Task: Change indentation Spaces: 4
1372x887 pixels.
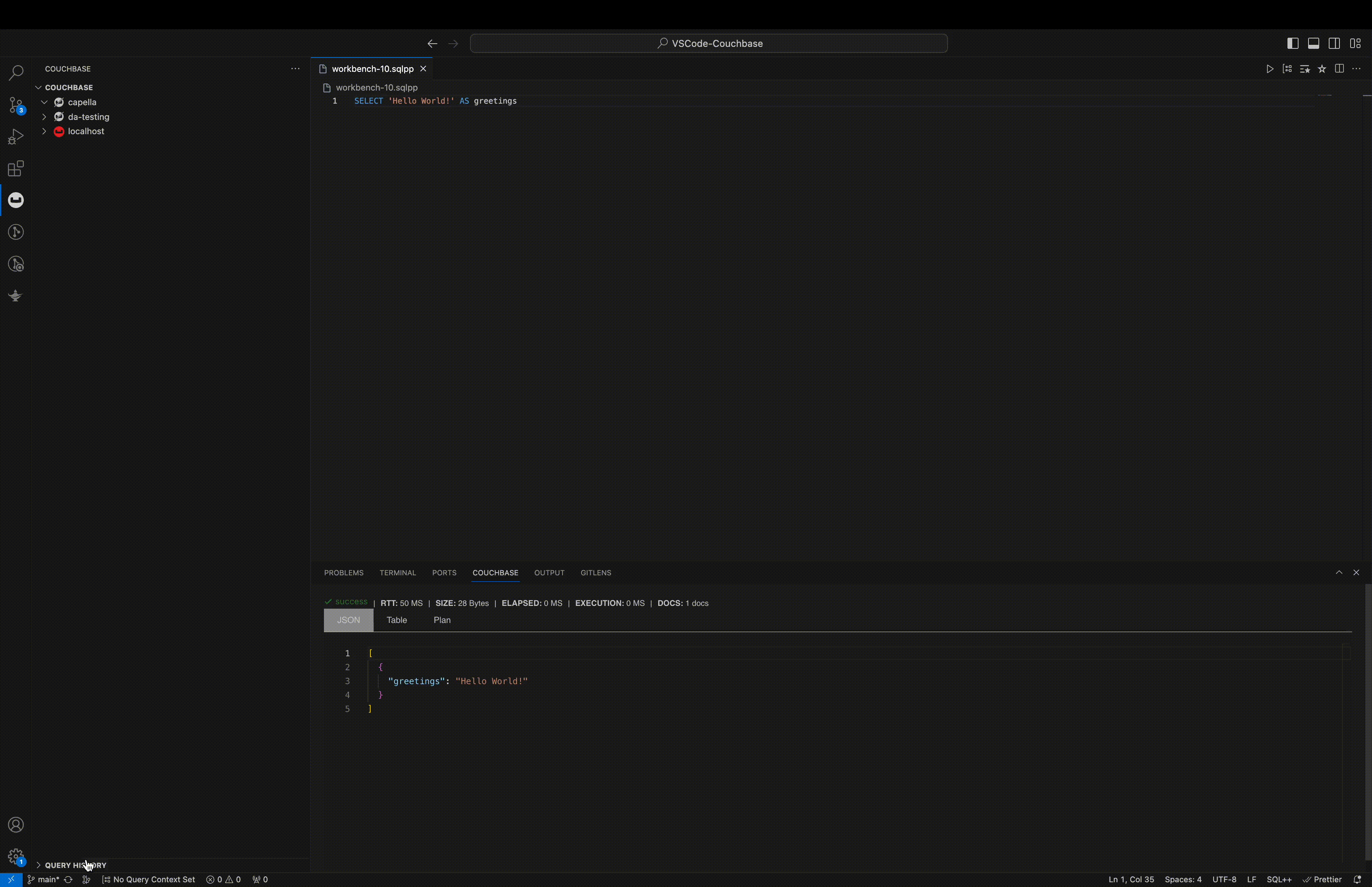Action: [1183, 879]
